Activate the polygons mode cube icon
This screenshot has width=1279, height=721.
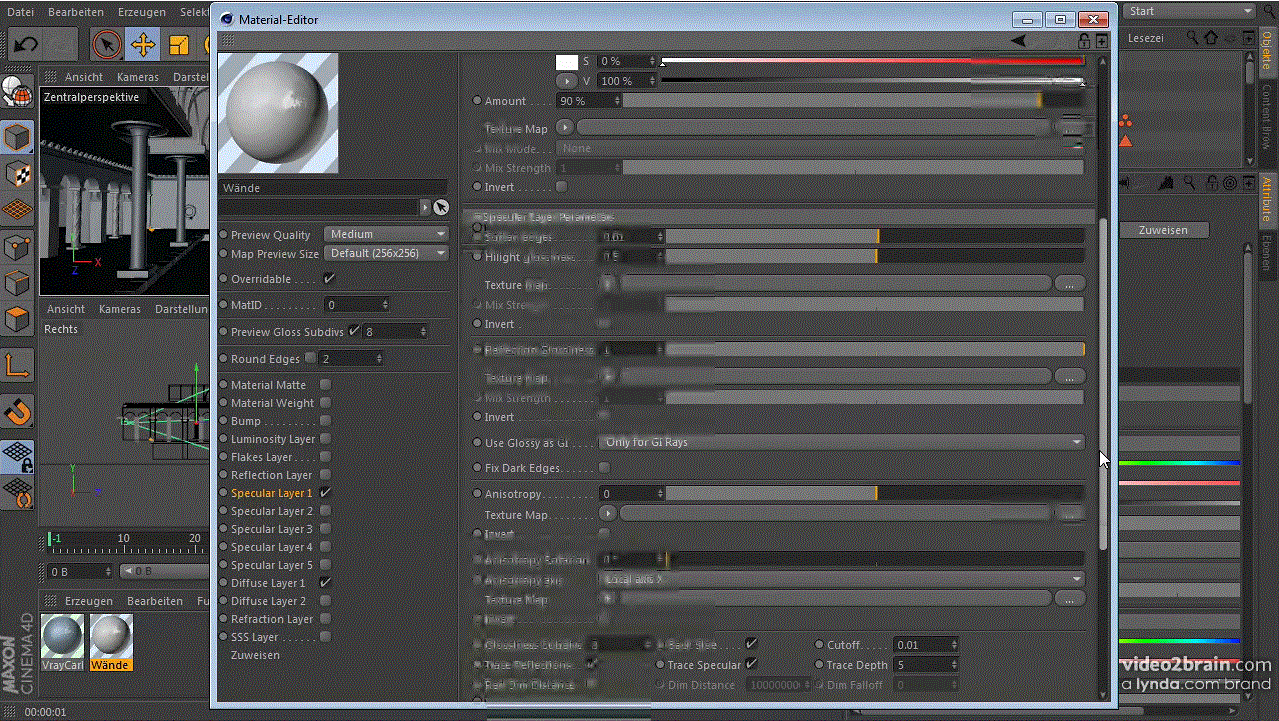[17, 320]
